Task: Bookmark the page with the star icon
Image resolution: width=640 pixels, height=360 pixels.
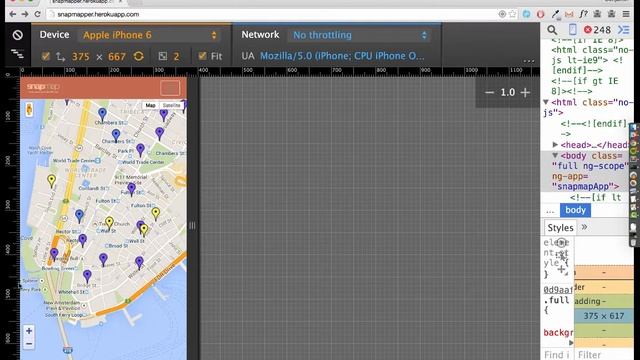Action: point(513,14)
